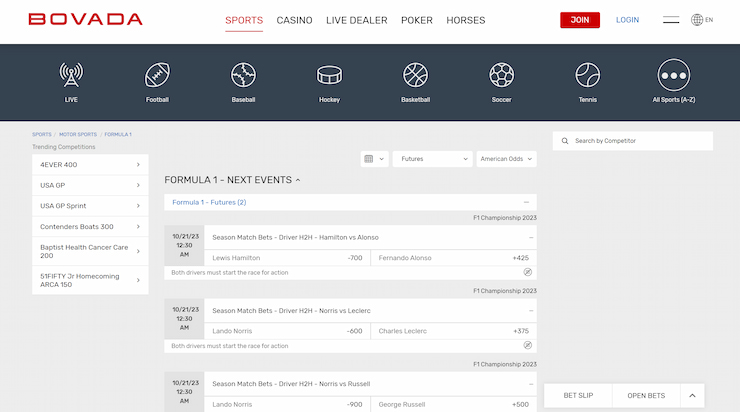Bet on Lando Norris at -600
740x412 pixels.
click(x=287, y=331)
